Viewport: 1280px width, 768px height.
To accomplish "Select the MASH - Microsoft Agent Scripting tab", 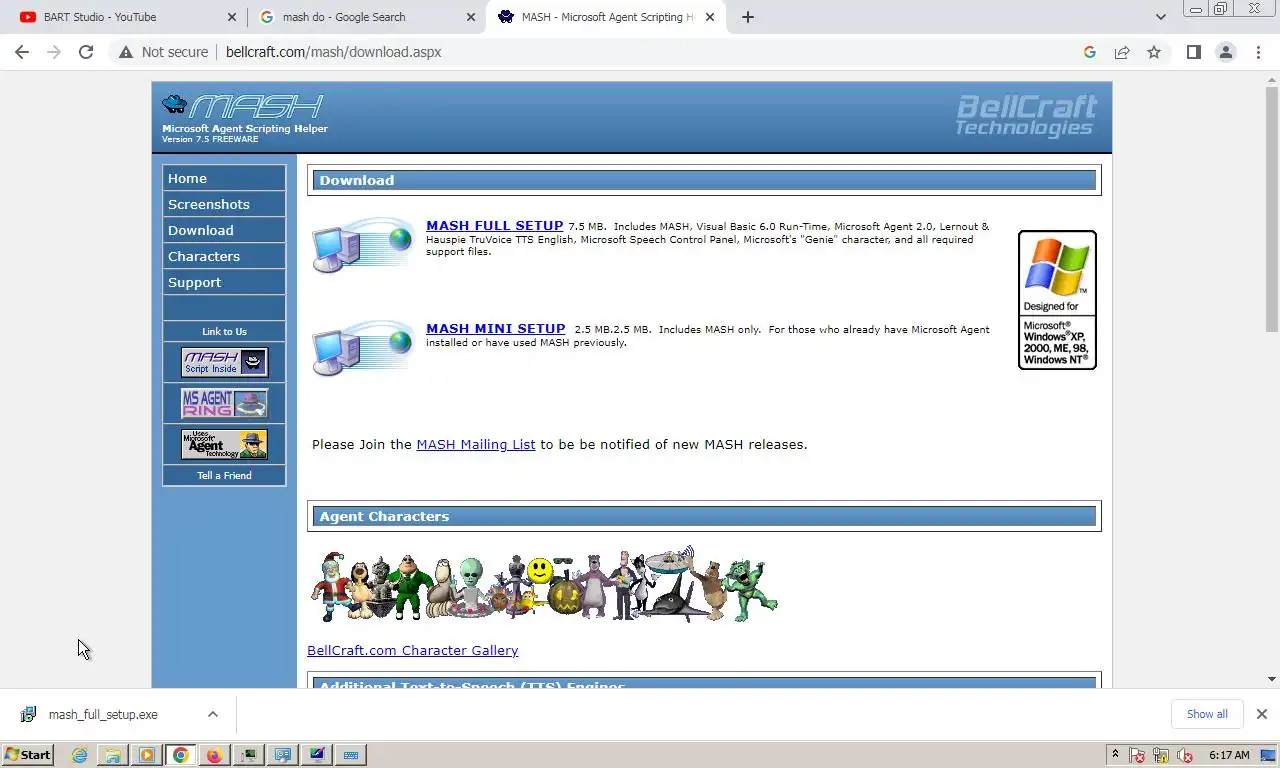I will [606, 17].
